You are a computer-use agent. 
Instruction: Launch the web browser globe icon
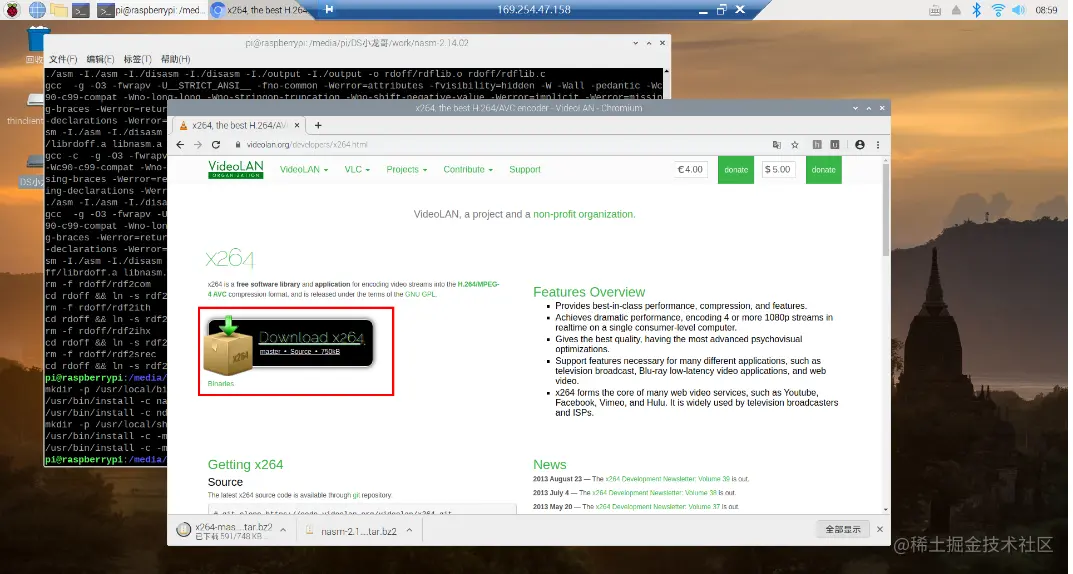coord(37,10)
